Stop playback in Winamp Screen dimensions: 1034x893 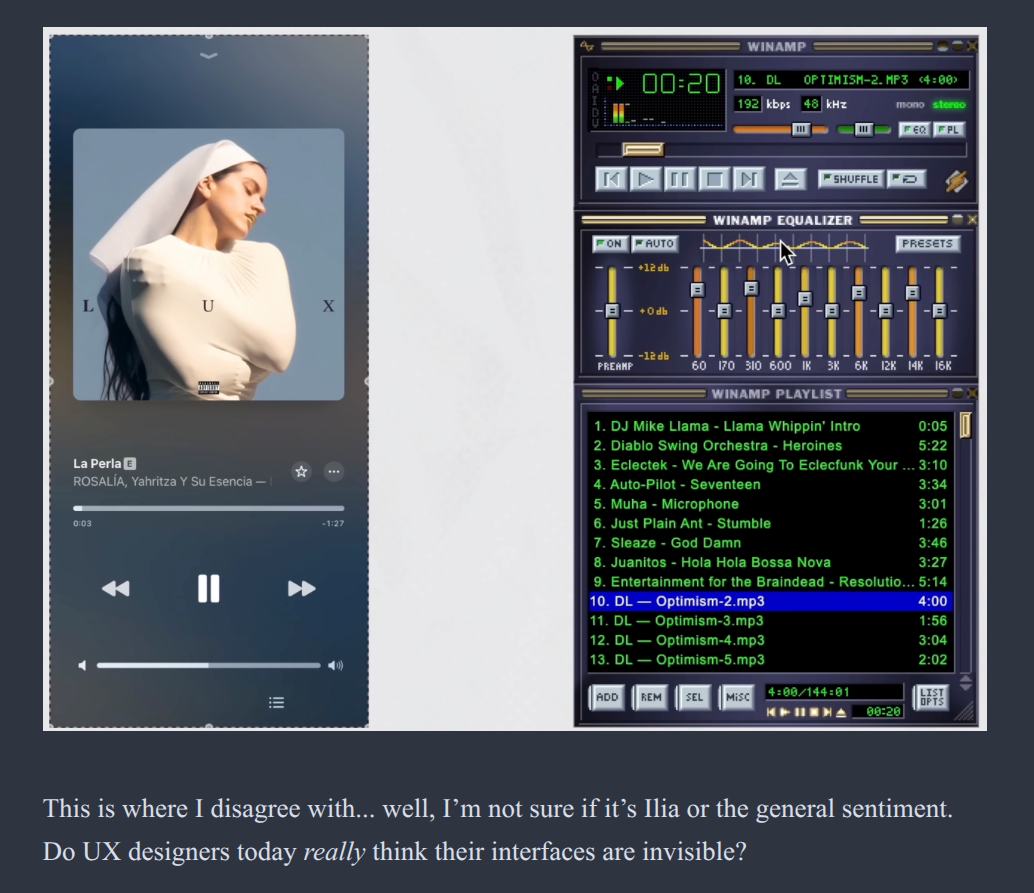point(714,179)
